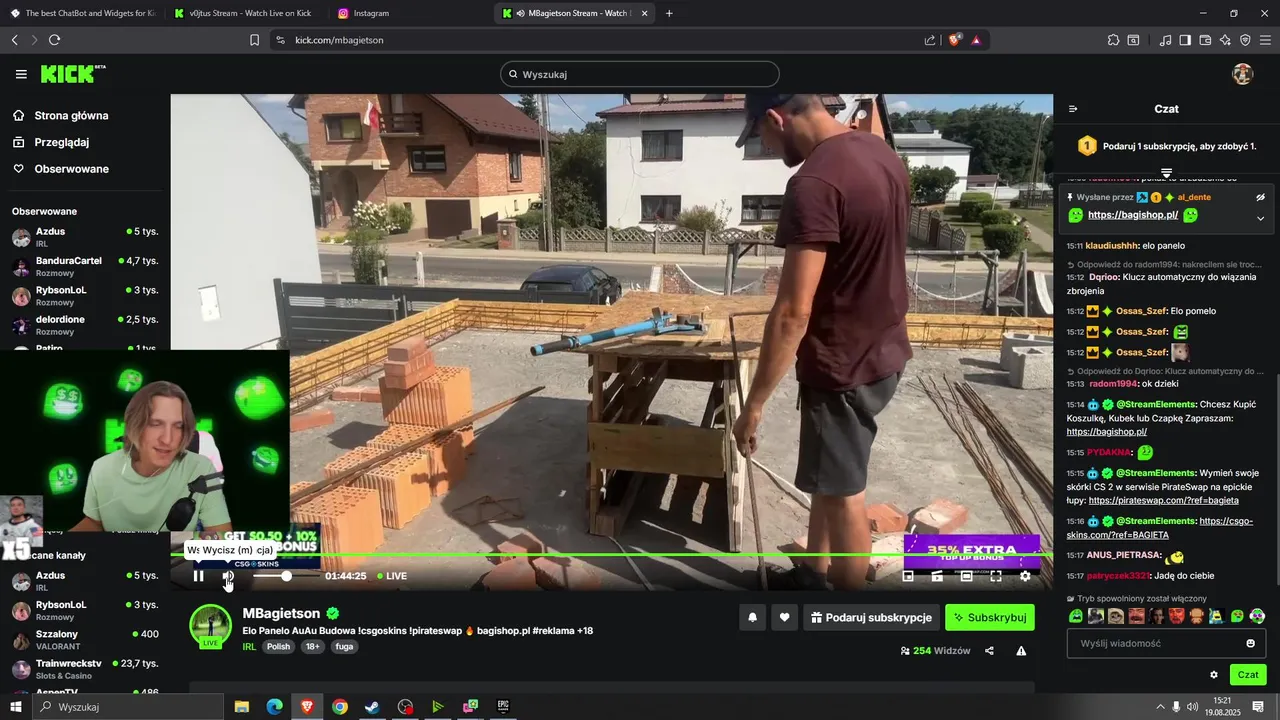Open Epic Games Launcher from taskbar

point(503,707)
